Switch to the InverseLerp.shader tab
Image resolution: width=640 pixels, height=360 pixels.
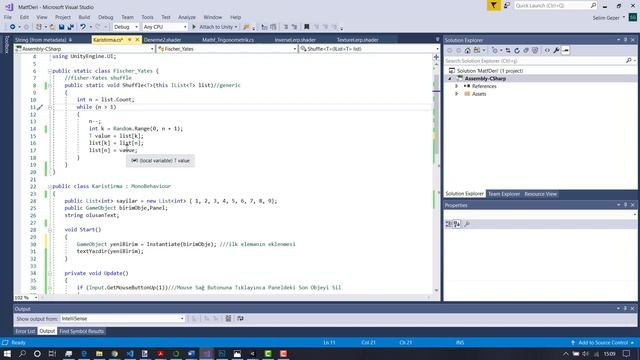point(295,40)
